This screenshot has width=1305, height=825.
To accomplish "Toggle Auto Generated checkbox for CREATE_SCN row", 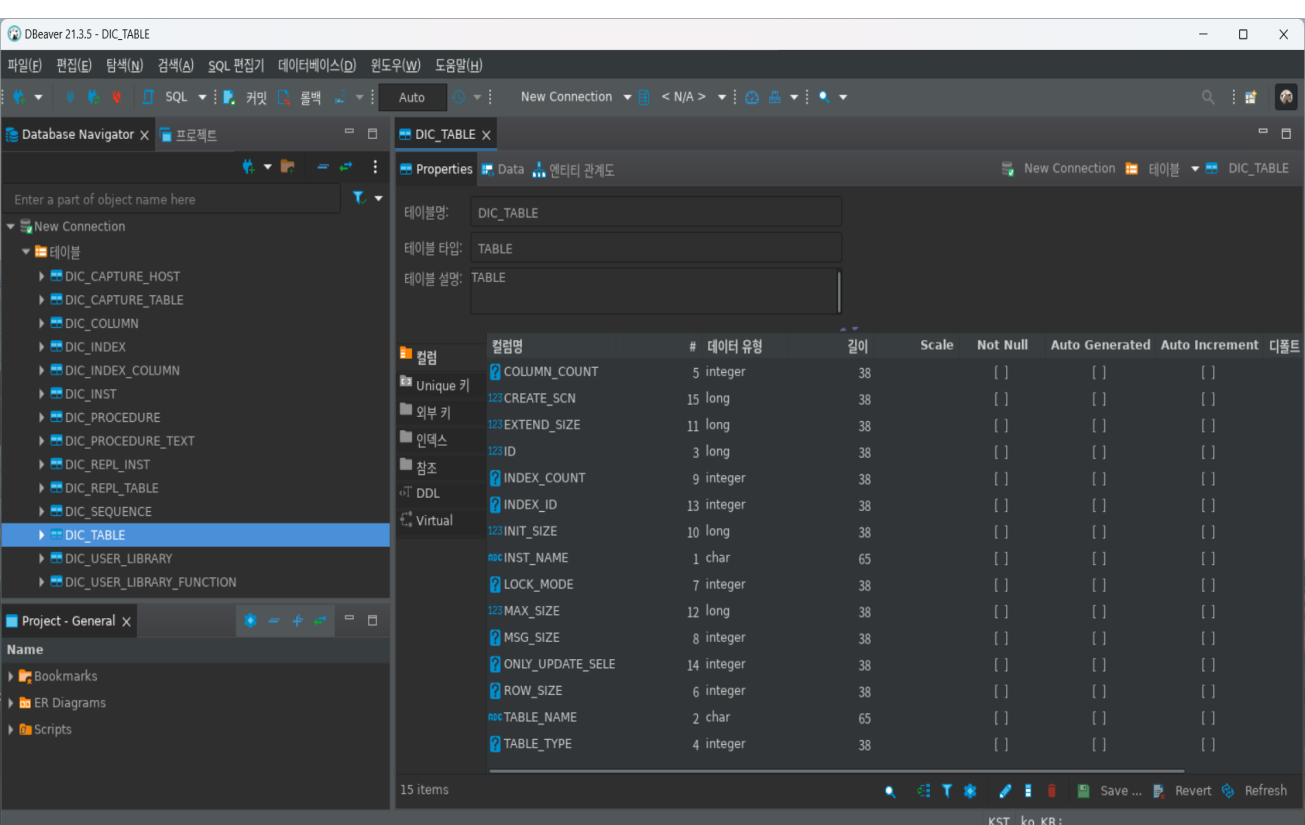I will pyautogui.click(x=1099, y=399).
